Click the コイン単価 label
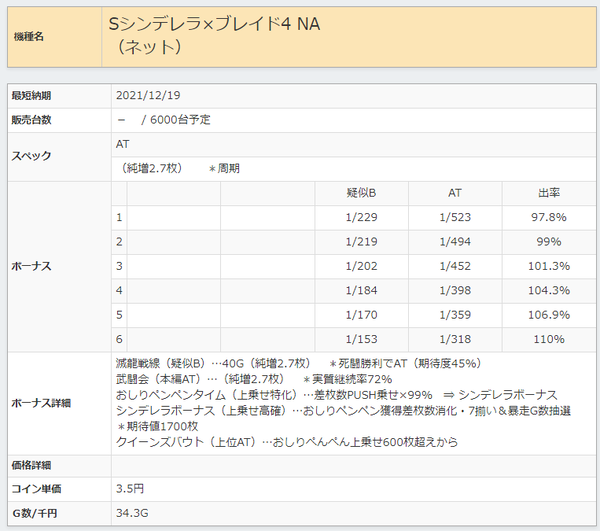 36,489
